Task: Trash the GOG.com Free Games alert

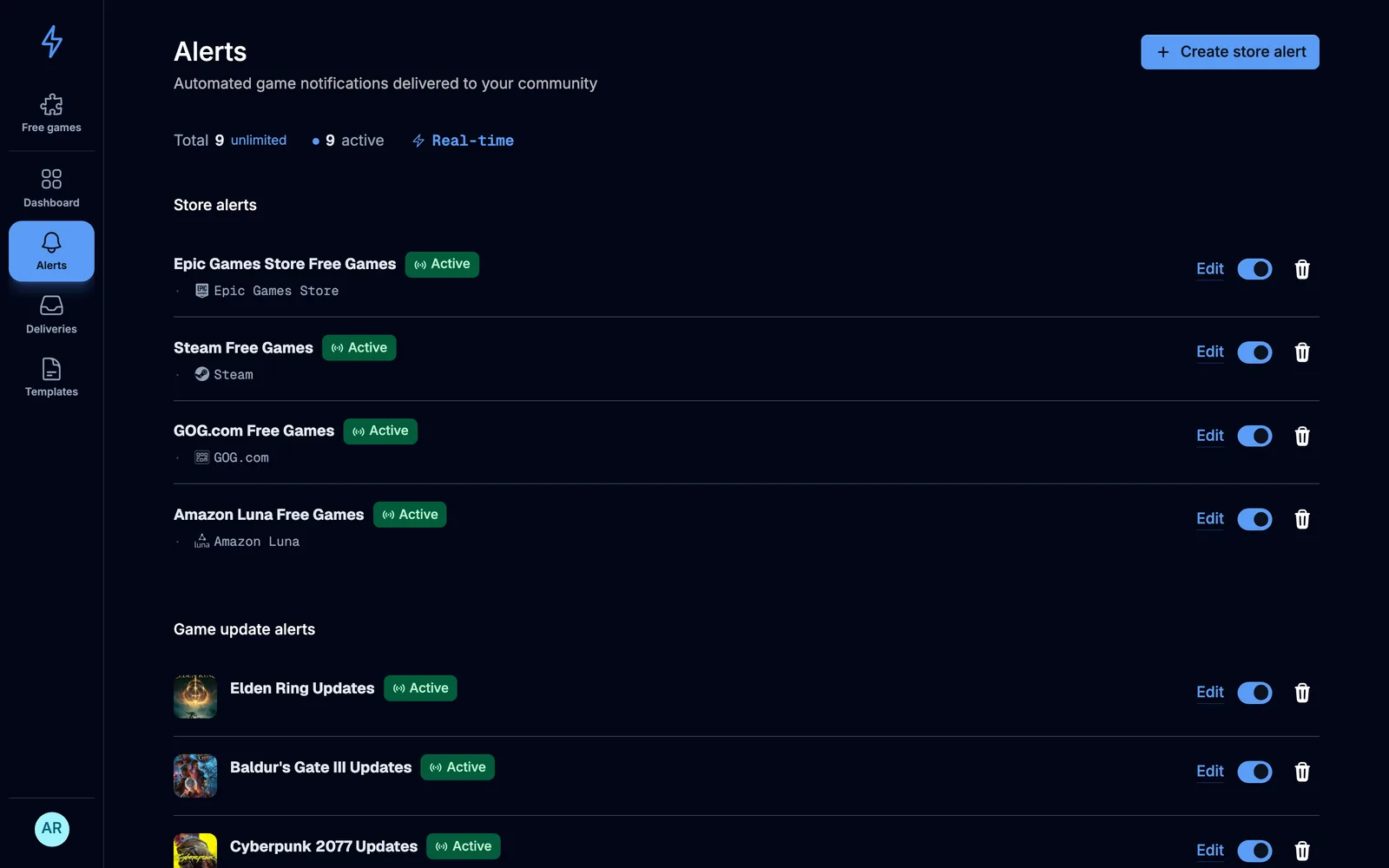Action: [1302, 436]
